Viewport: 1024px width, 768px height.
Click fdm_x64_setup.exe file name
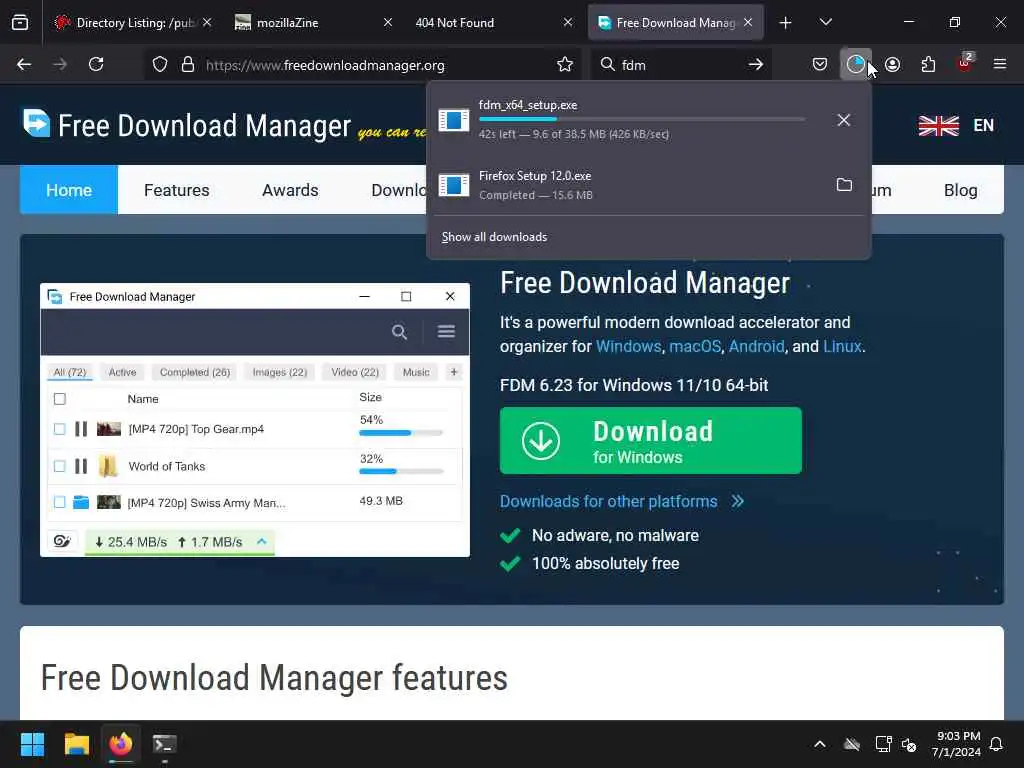pos(528,105)
